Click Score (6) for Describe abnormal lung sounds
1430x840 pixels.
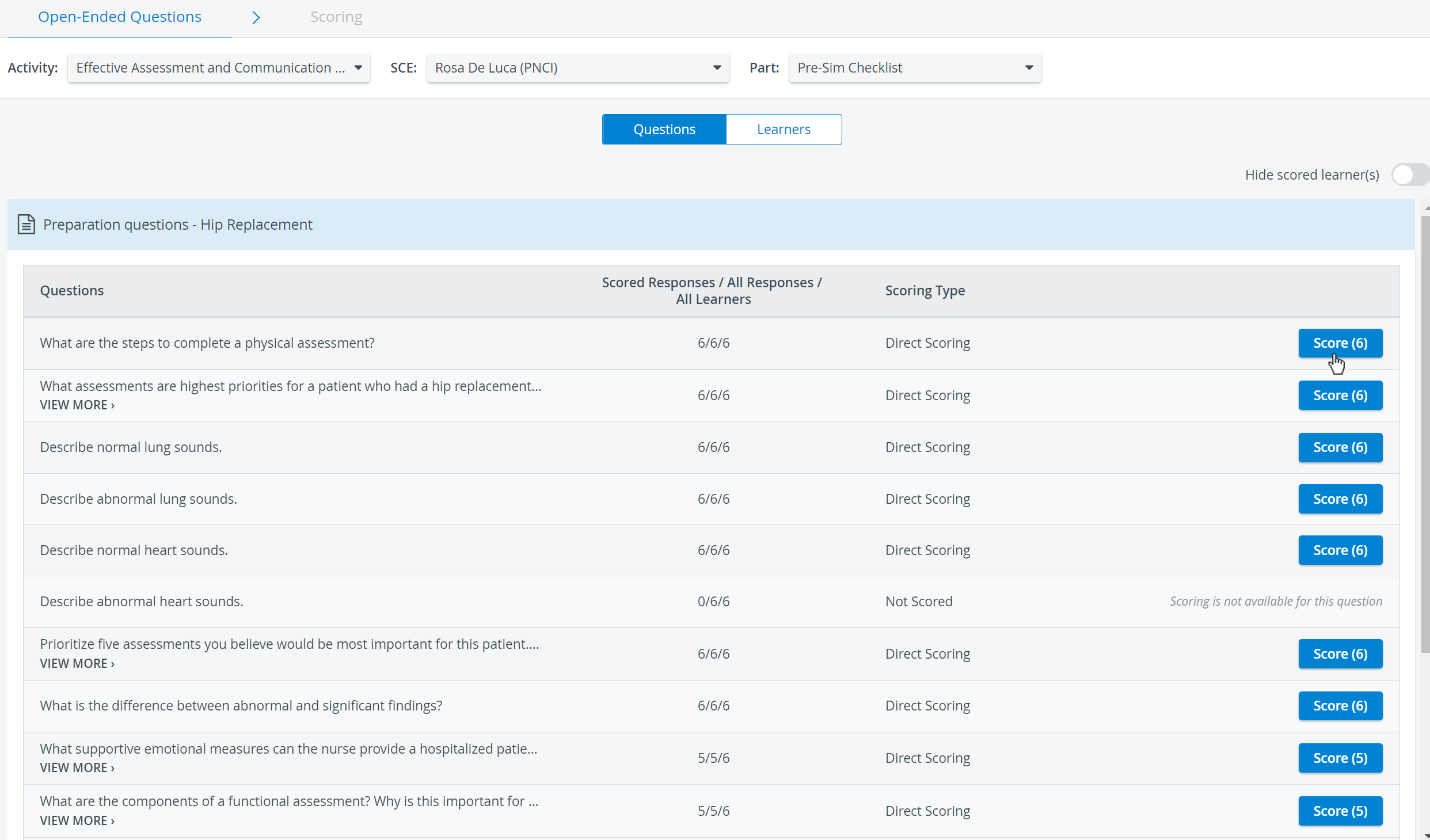[1340, 499]
